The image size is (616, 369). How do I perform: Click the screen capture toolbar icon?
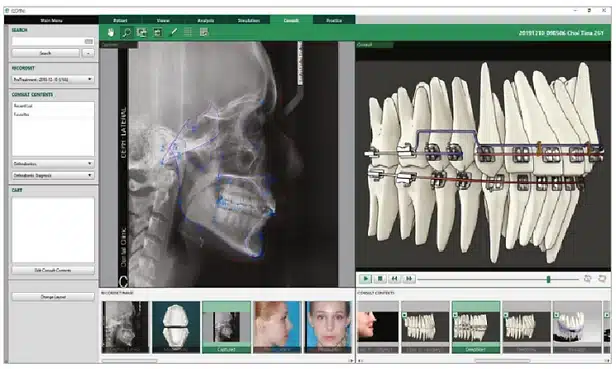142,33
